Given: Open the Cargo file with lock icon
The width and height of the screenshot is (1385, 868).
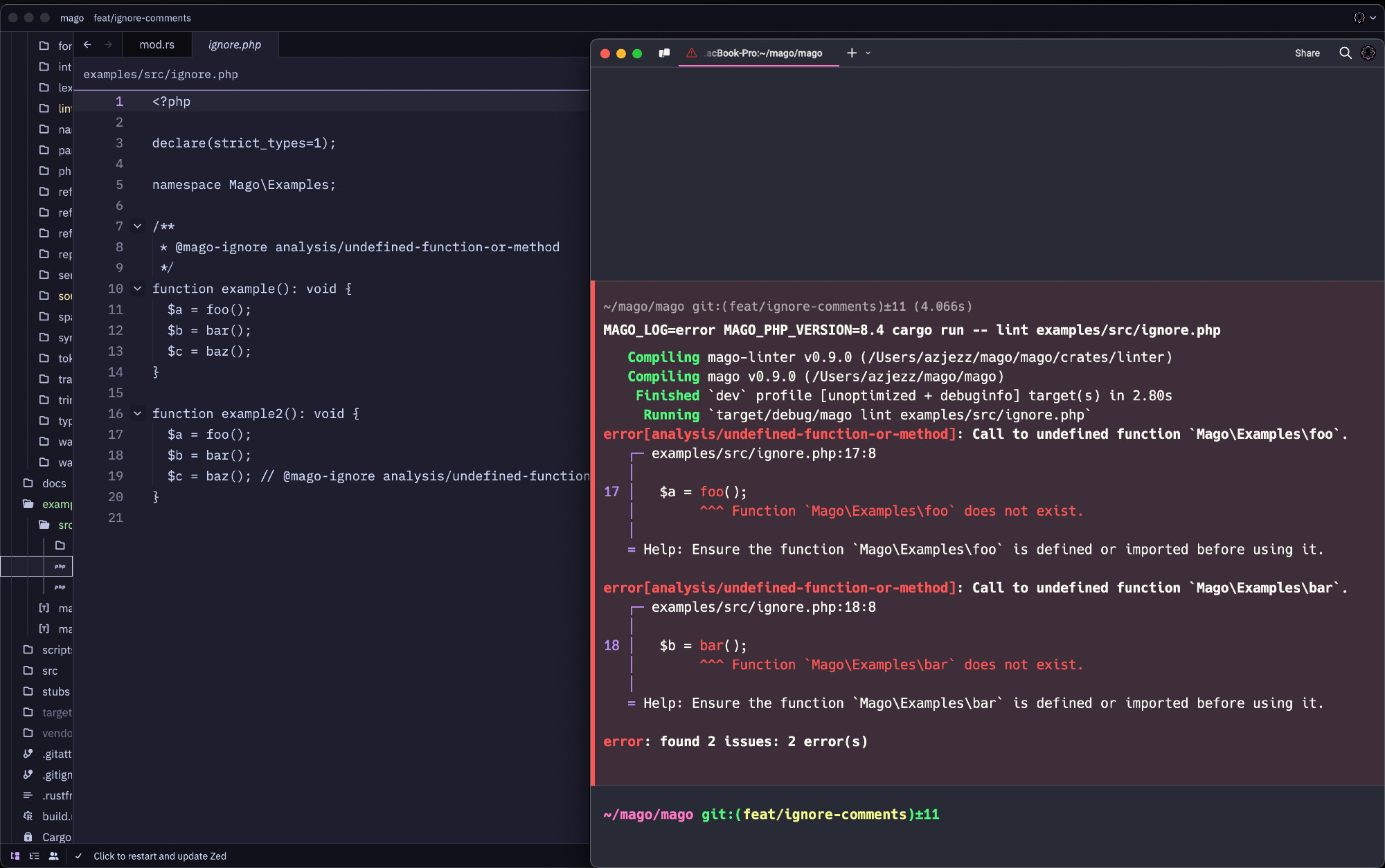Looking at the screenshot, I should tap(46, 837).
